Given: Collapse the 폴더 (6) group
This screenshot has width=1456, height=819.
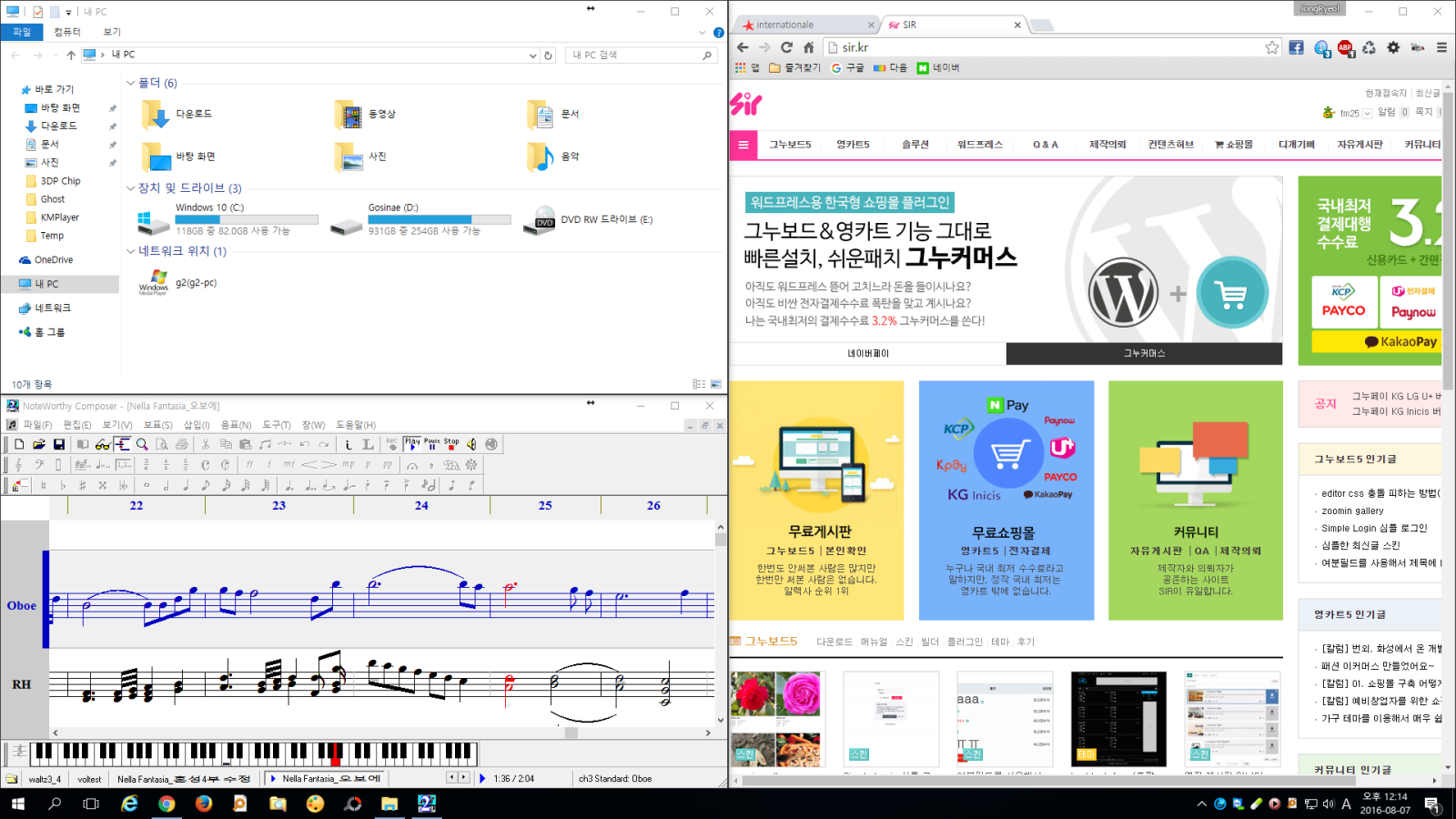Looking at the screenshot, I should click(131, 84).
